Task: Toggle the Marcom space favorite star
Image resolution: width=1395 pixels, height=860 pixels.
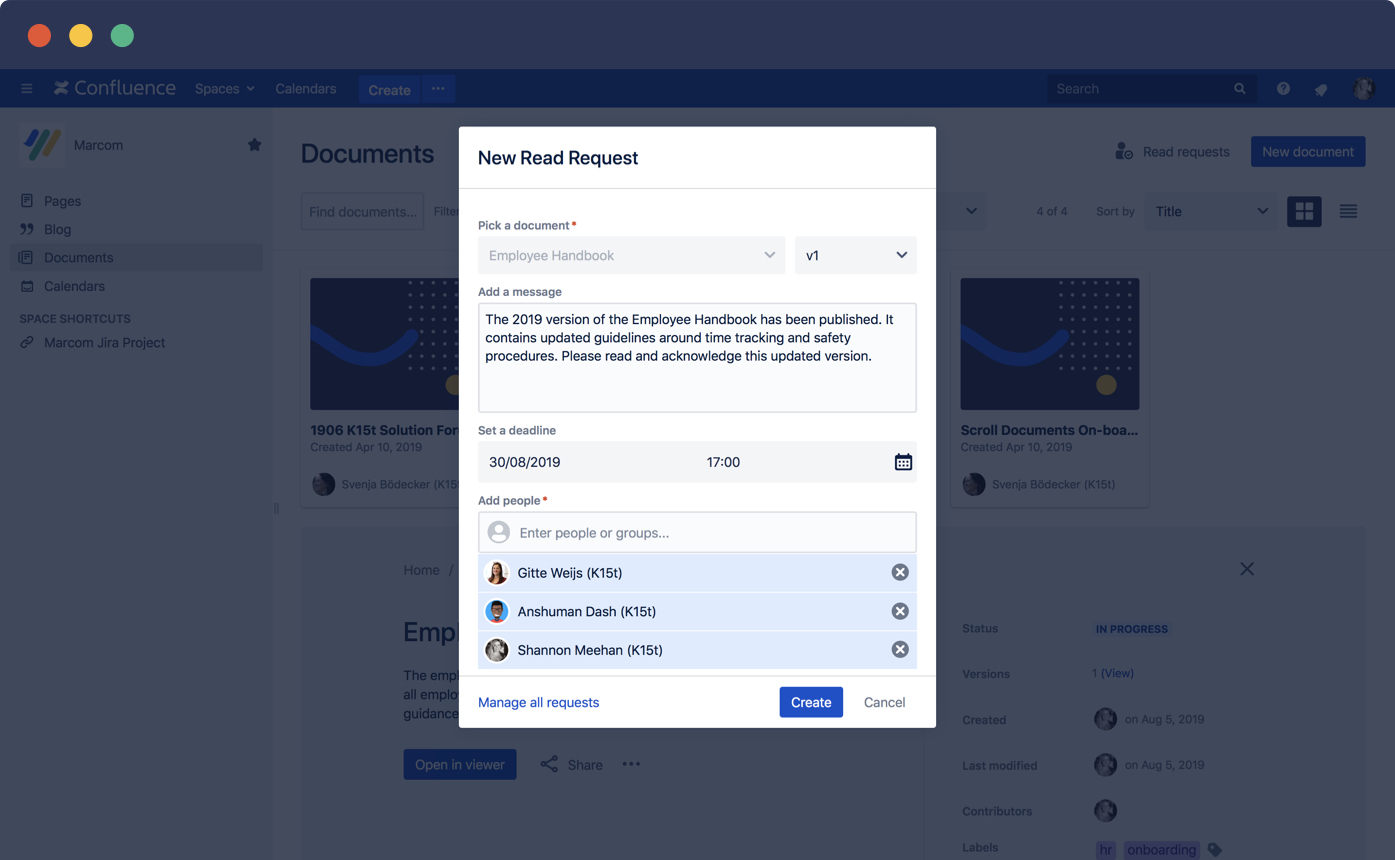Action: pos(255,144)
